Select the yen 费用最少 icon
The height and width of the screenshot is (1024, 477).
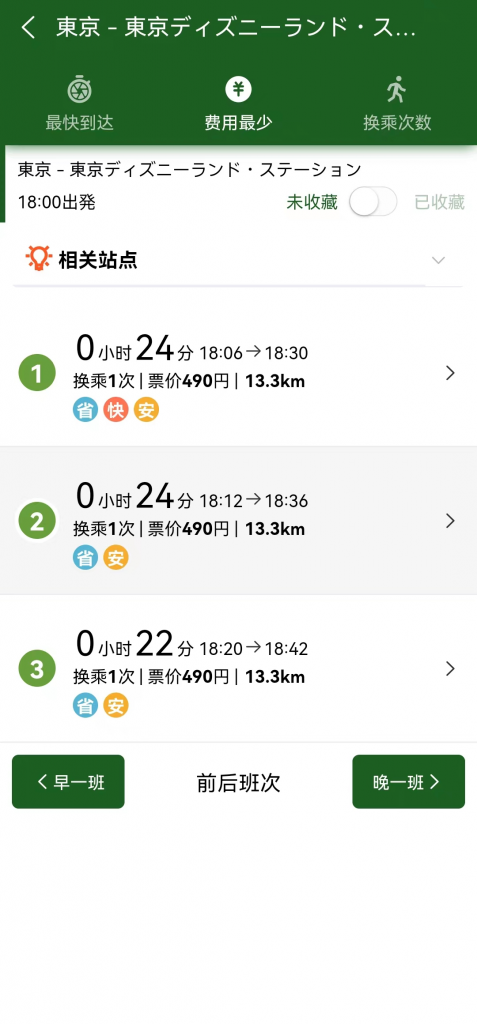[238, 89]
